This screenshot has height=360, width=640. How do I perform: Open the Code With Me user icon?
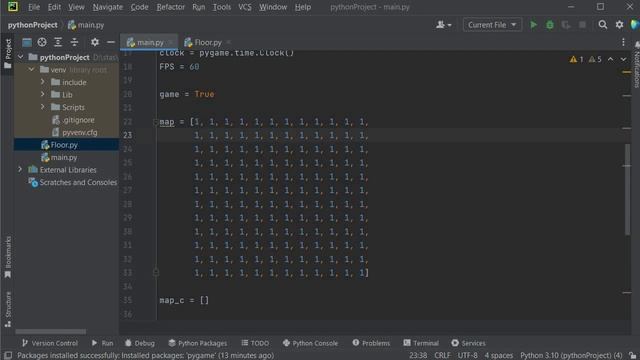pos(443,25)
